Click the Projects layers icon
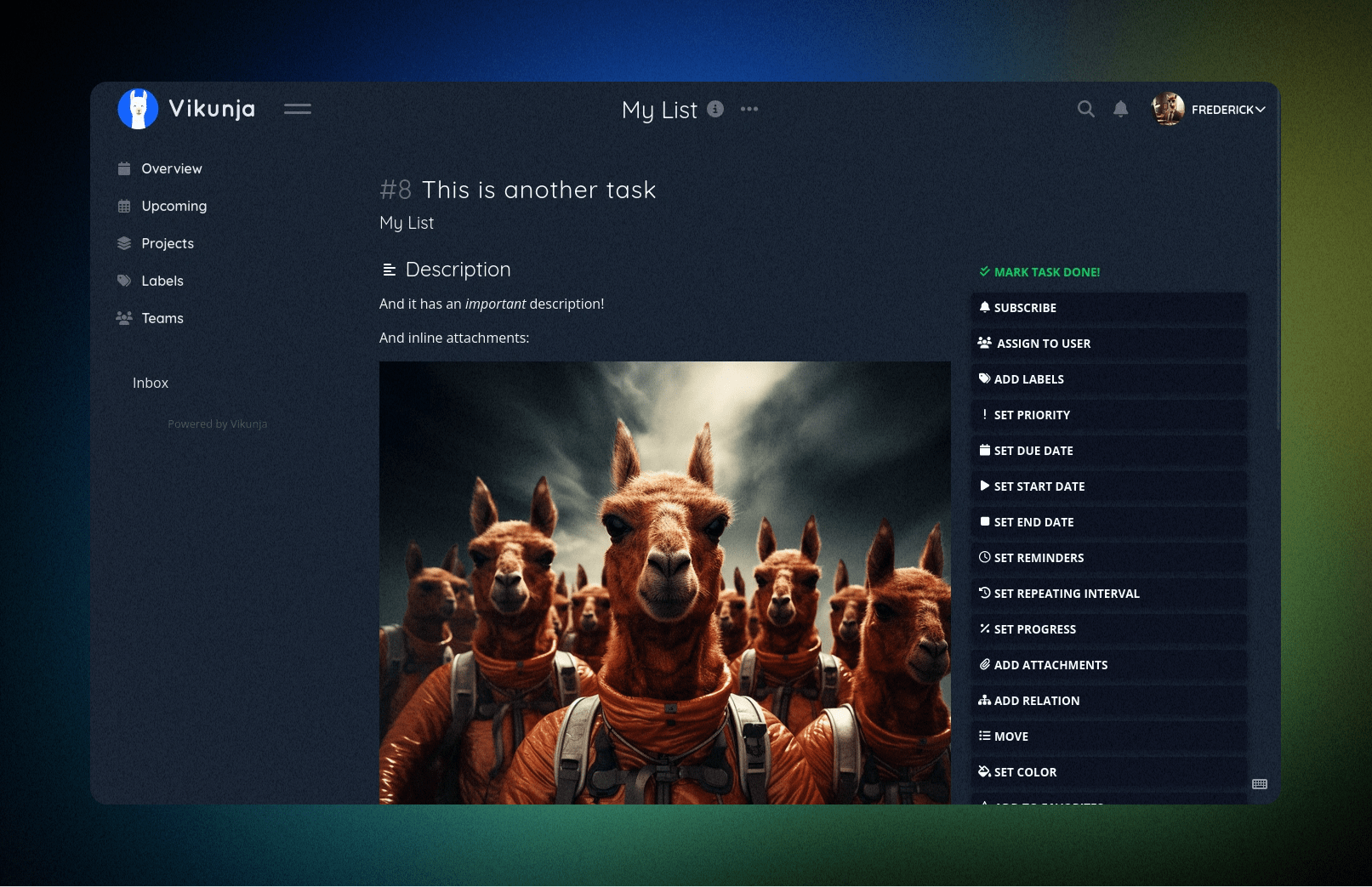Viewport: 1372px width, 887px height. coord(124,243)
